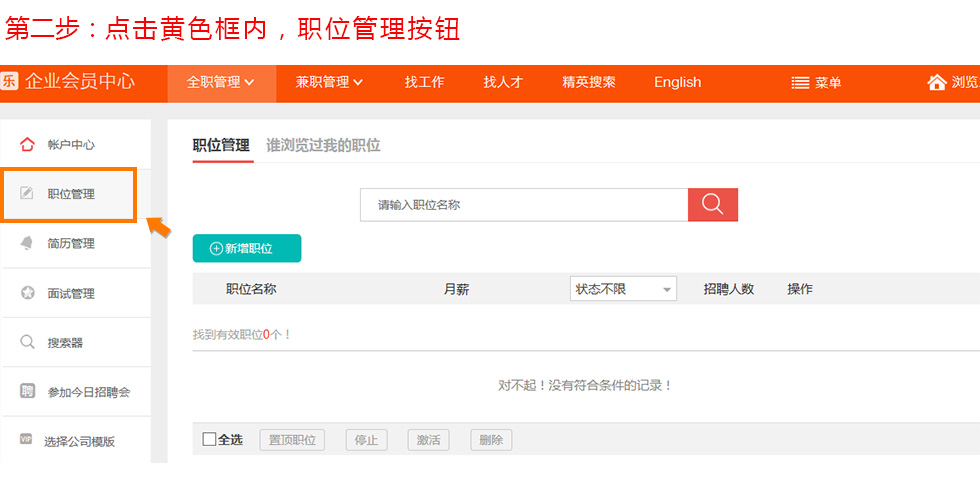Image resolution: width=980 pixels, height=501 pixels.
Task: Click the 新增职位 button
Action: pyautogui.click(x=247, y=248)
